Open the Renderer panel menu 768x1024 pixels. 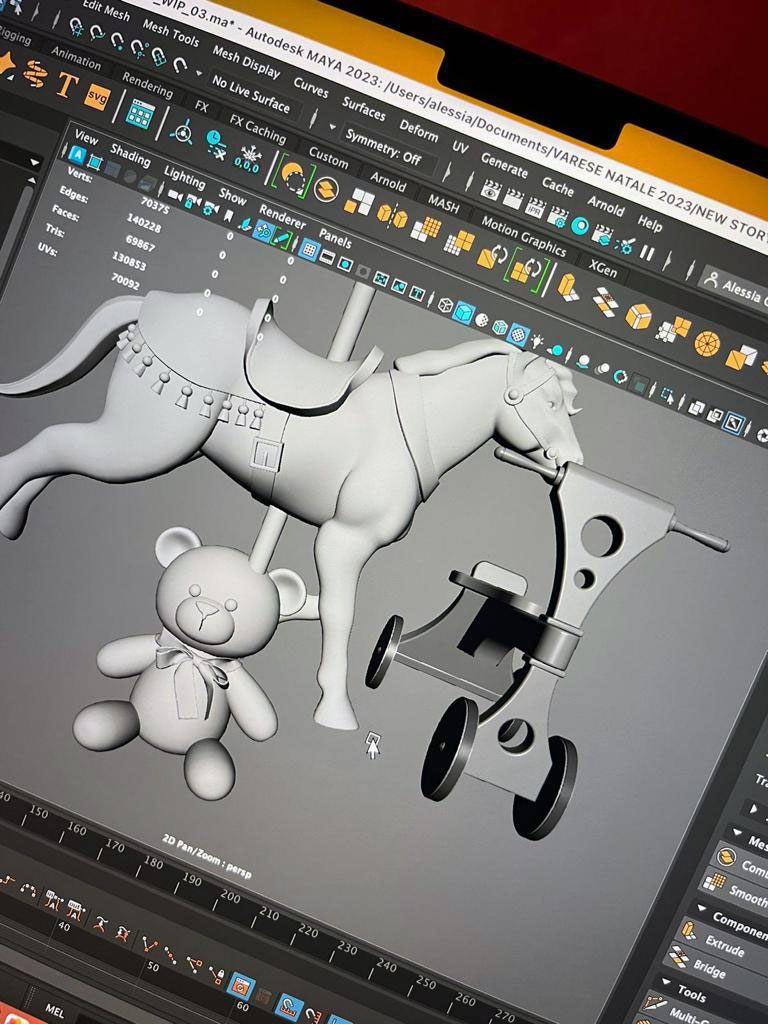coord(282,216)
